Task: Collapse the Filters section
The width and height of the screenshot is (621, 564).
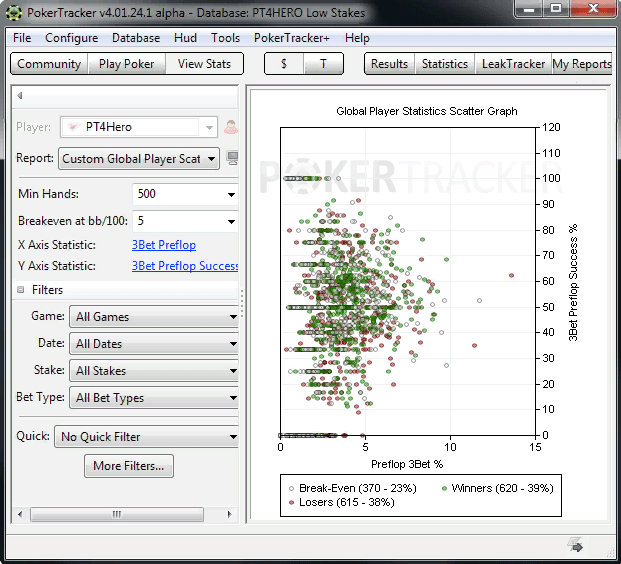Action: [21, 290]
